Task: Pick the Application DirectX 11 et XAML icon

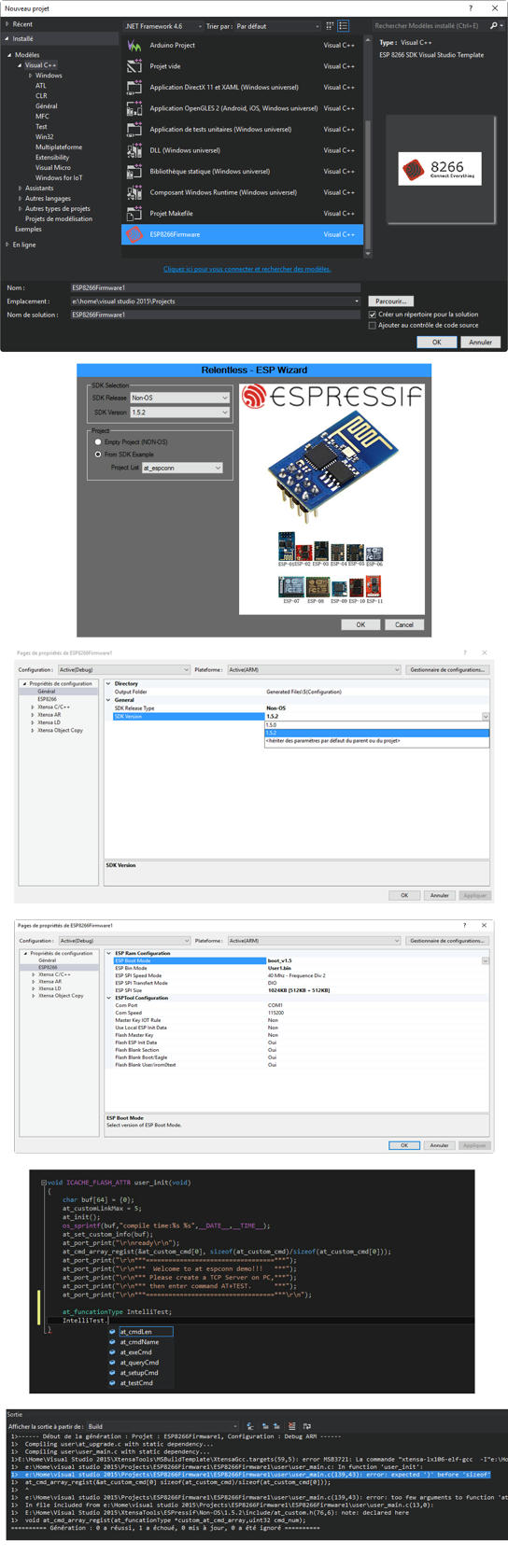Action: coord(134,87)
